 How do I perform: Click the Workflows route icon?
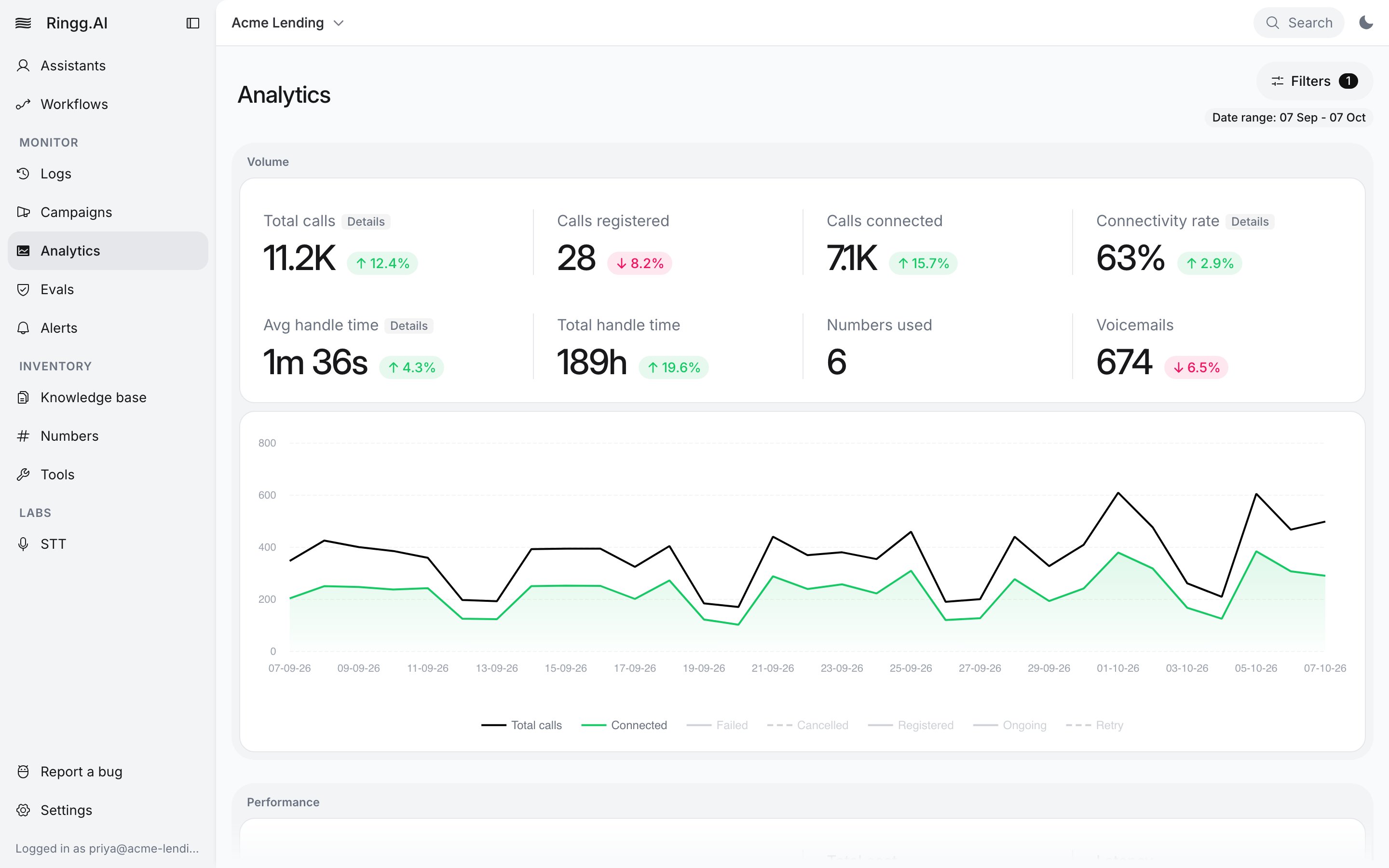point(23,104)
